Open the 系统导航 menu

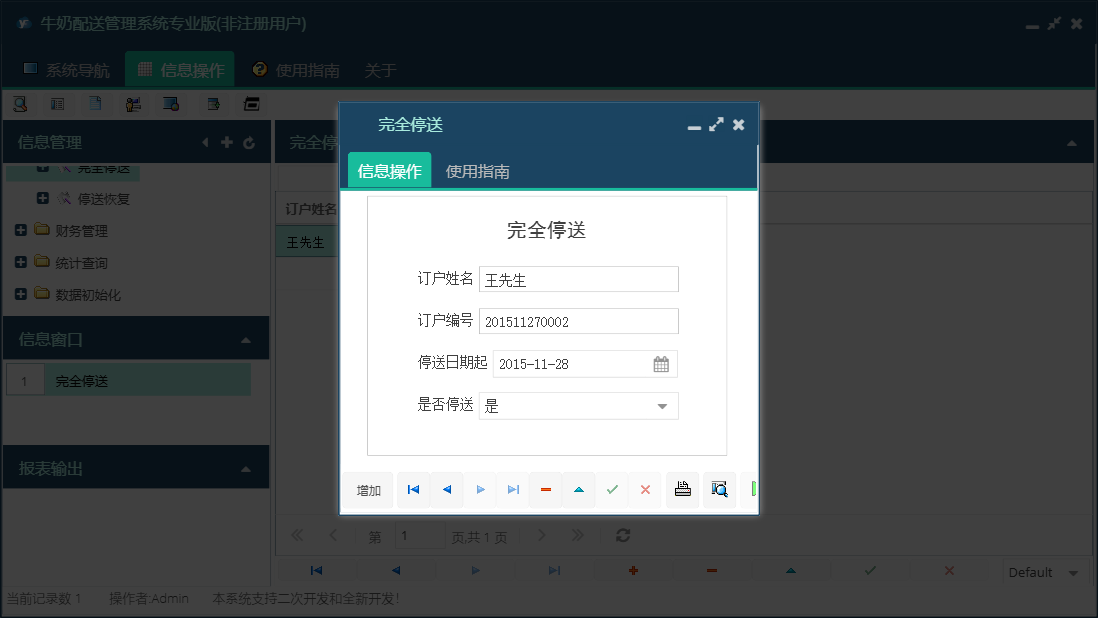tap(70, 70)
